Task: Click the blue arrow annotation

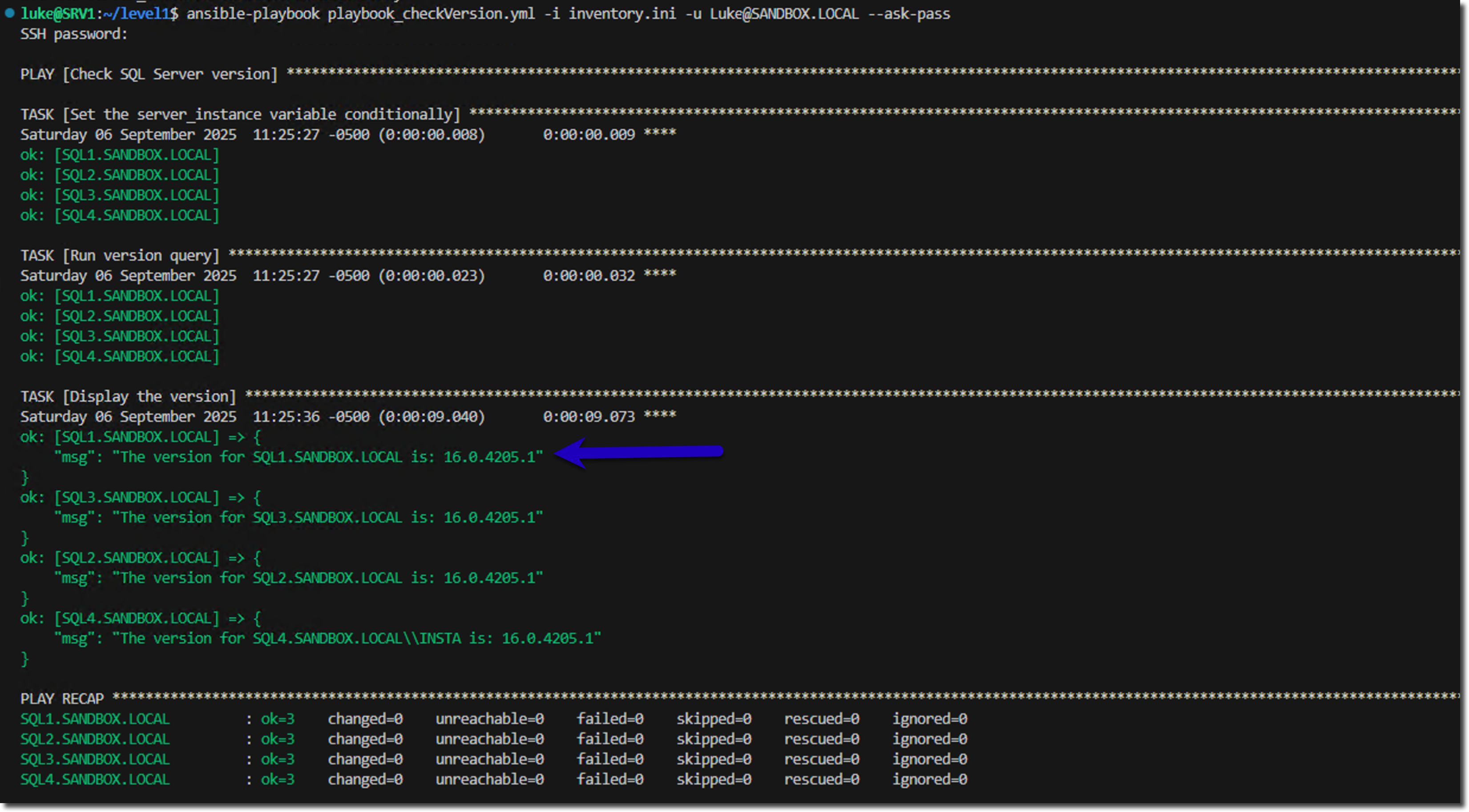Action: [x=639, y=452]
